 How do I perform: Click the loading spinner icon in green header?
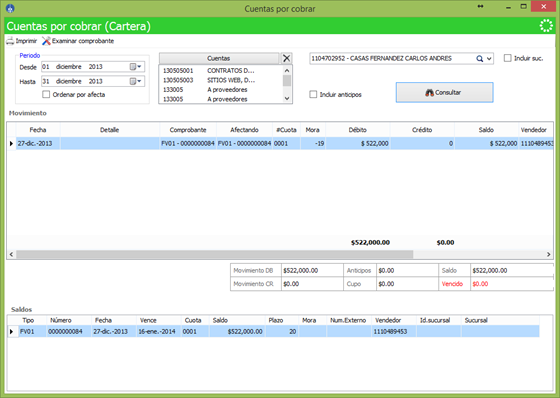546,26
